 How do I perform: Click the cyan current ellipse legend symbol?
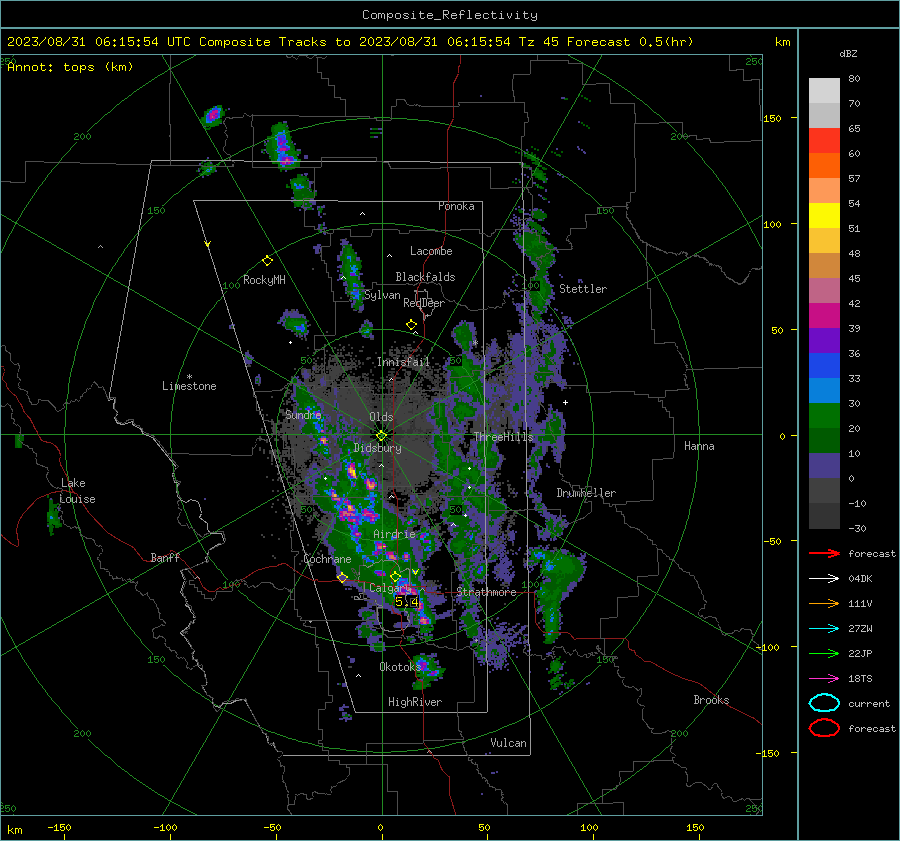824,703
